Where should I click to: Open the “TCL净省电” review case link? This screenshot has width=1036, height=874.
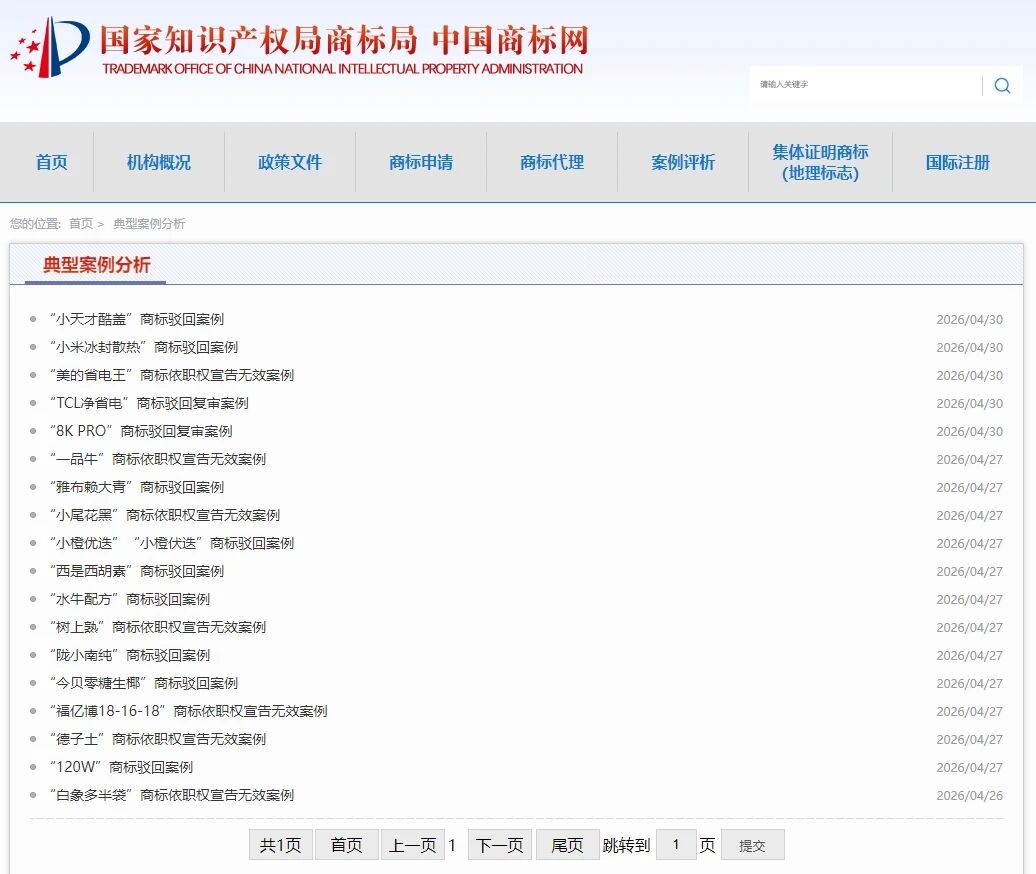click(148, 404)
